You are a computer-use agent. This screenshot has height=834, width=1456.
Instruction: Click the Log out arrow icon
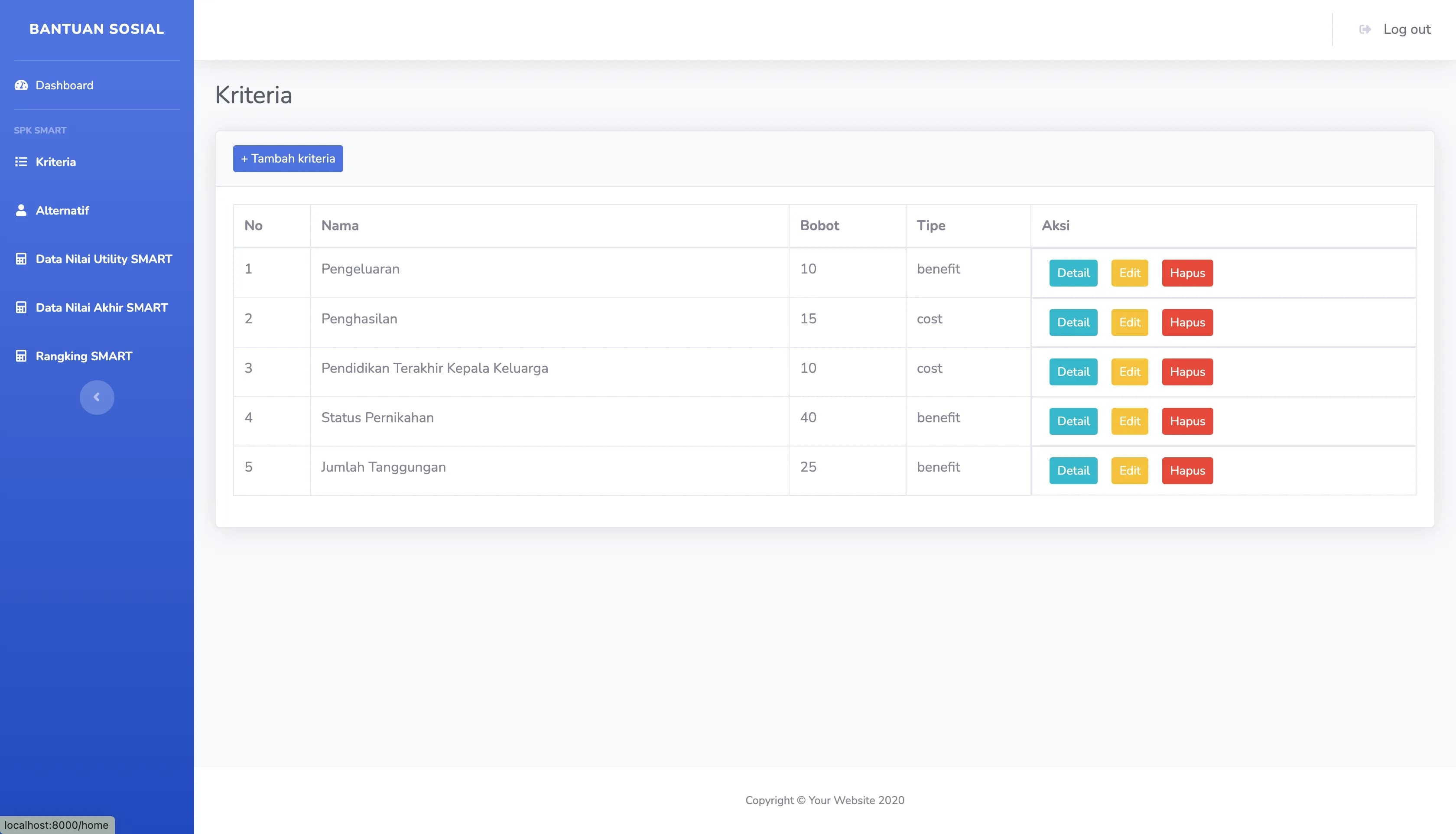tap(1365, 29)
